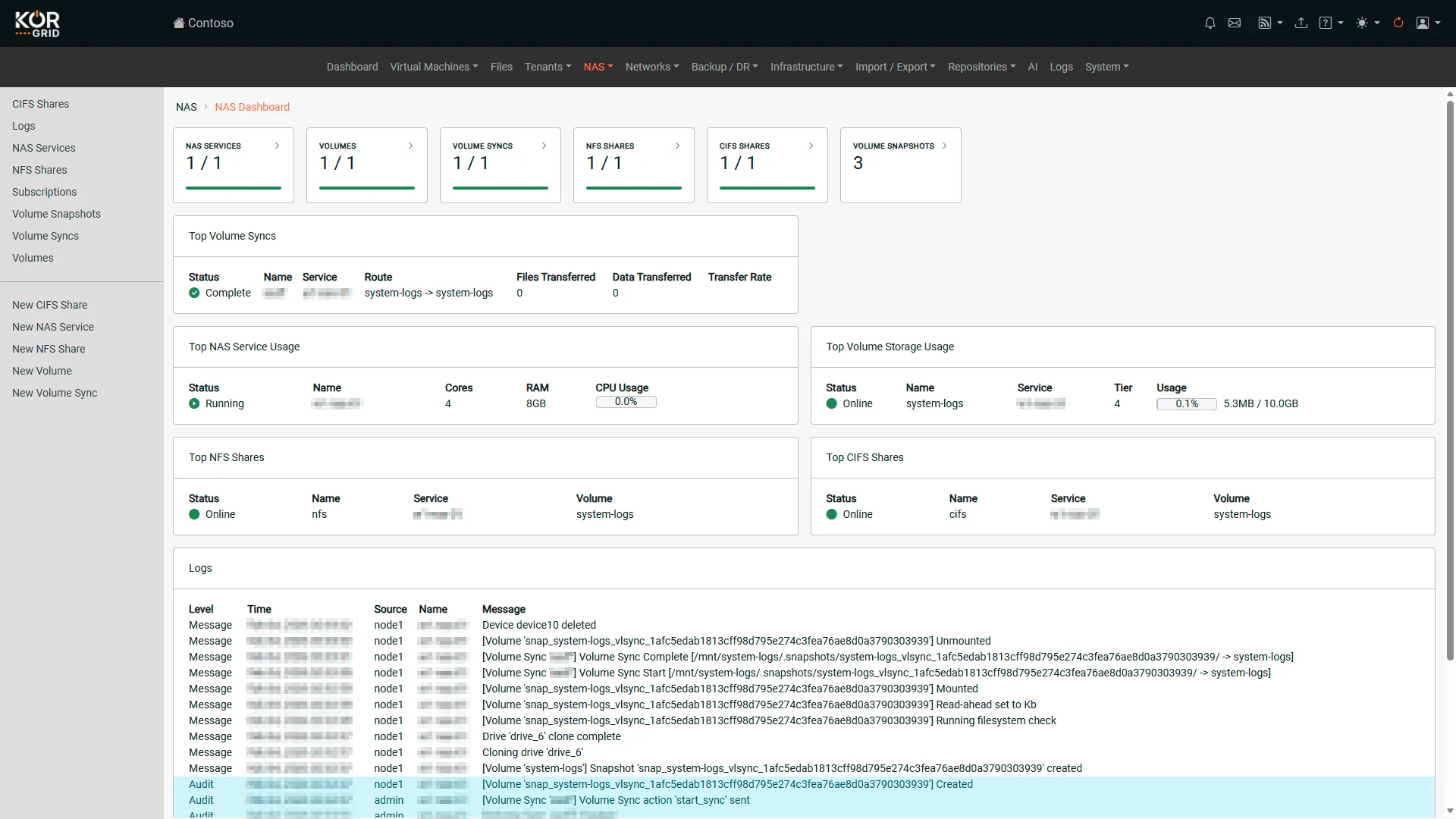Click Online status dot for system-logs volume
Screen dimensions: 1456x819
click(x=831, y=403)
